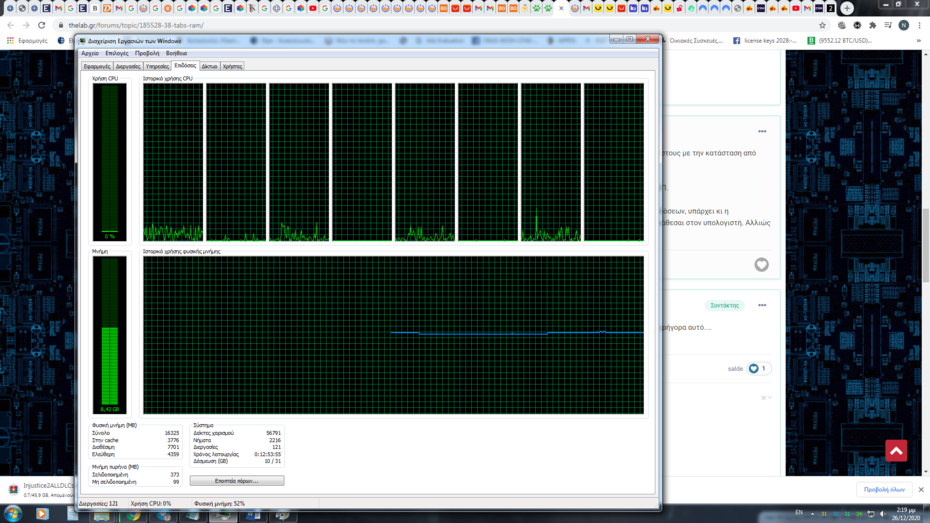Click the volume icon in system tray
The height and width of the screenshot is (523, 930).
coord(882,514)
